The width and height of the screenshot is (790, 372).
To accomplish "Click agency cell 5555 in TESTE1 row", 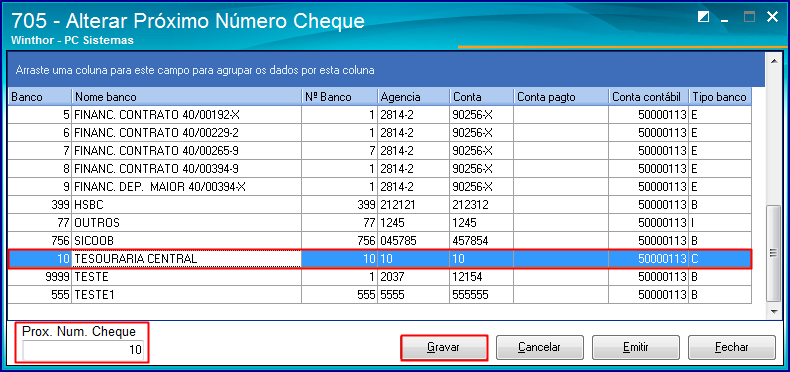I will pyautogui.click(x=413, y=295).
